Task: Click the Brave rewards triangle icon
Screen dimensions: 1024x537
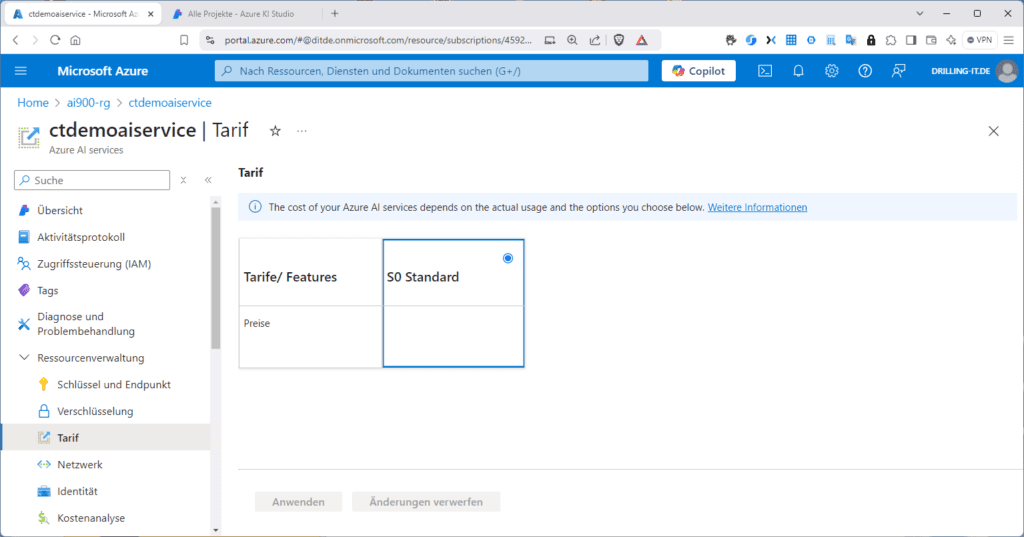Action: point(642,40)
